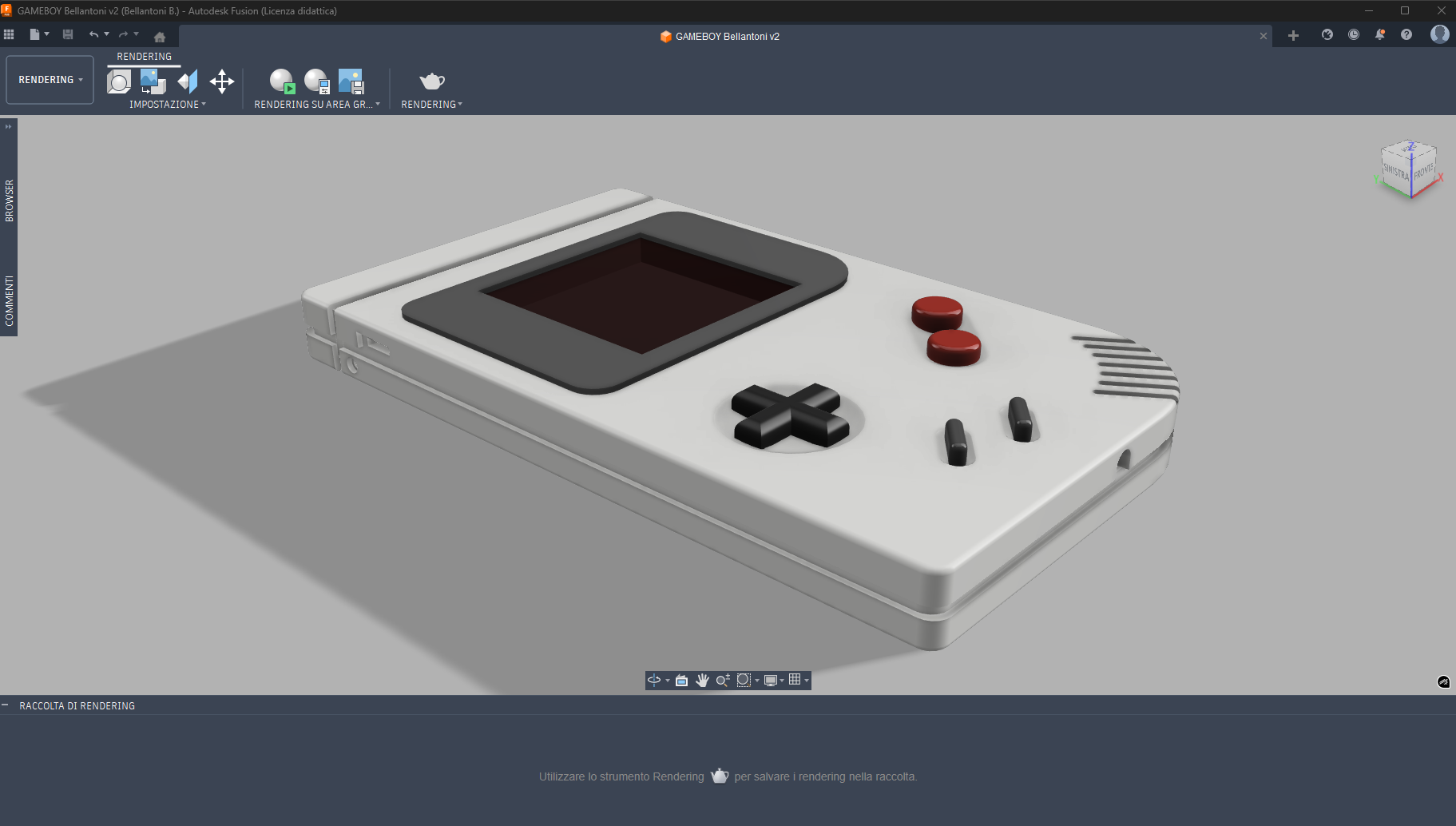Open the File menu
Screen dimensions: 1456x826
click(x=35, y=34)
